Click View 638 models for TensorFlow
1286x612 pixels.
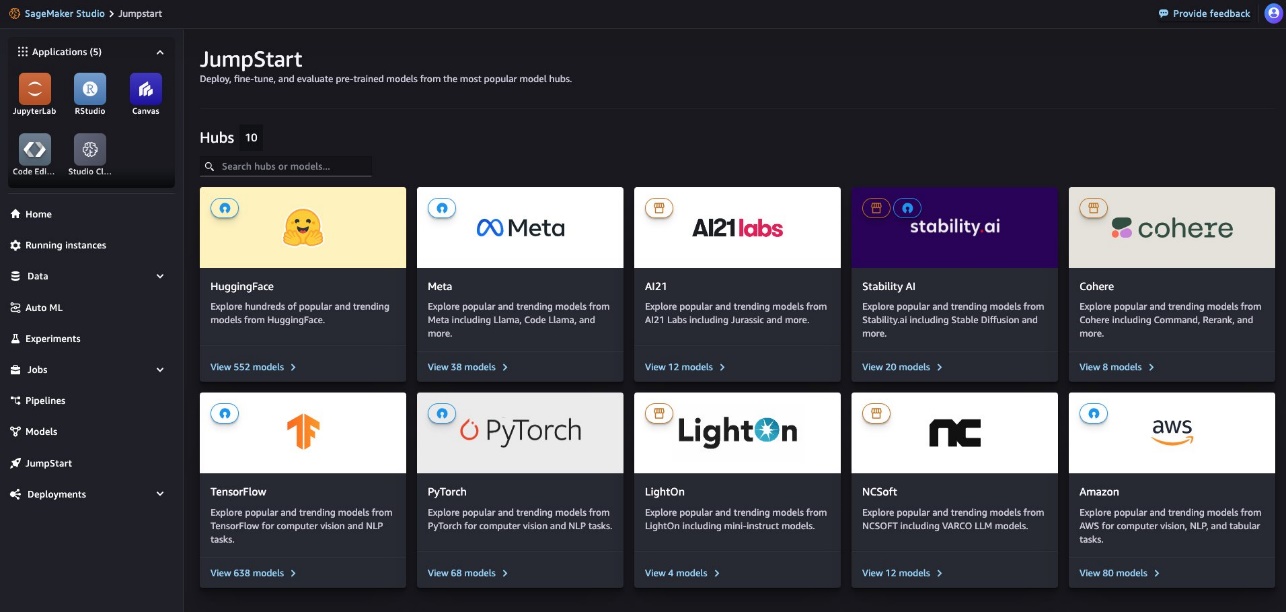click(x=253, y=573)
